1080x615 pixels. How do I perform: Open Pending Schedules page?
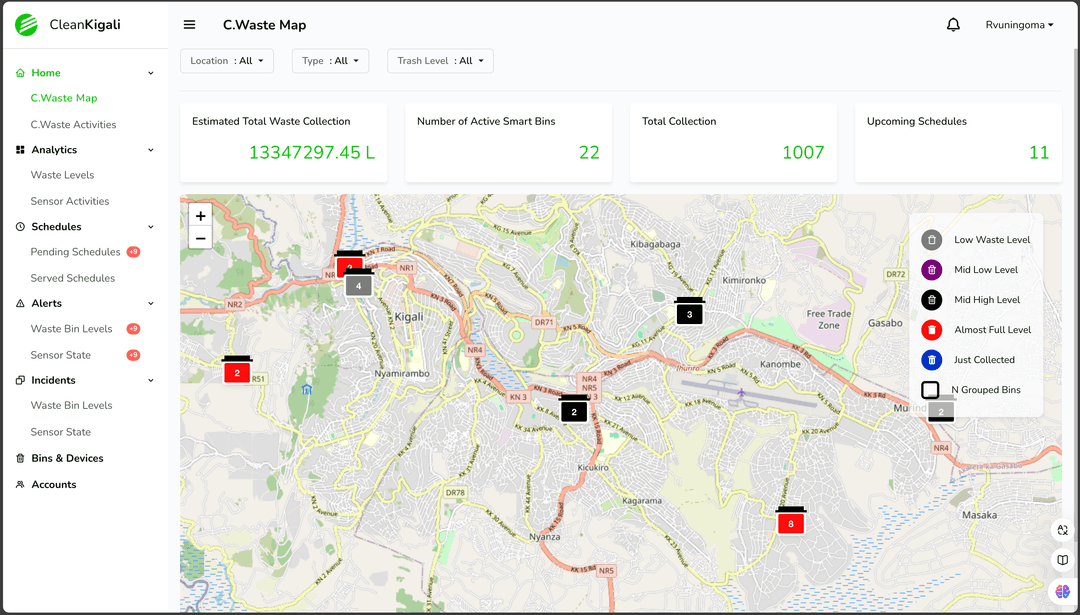pyautogui.click(x=75, y=252)
